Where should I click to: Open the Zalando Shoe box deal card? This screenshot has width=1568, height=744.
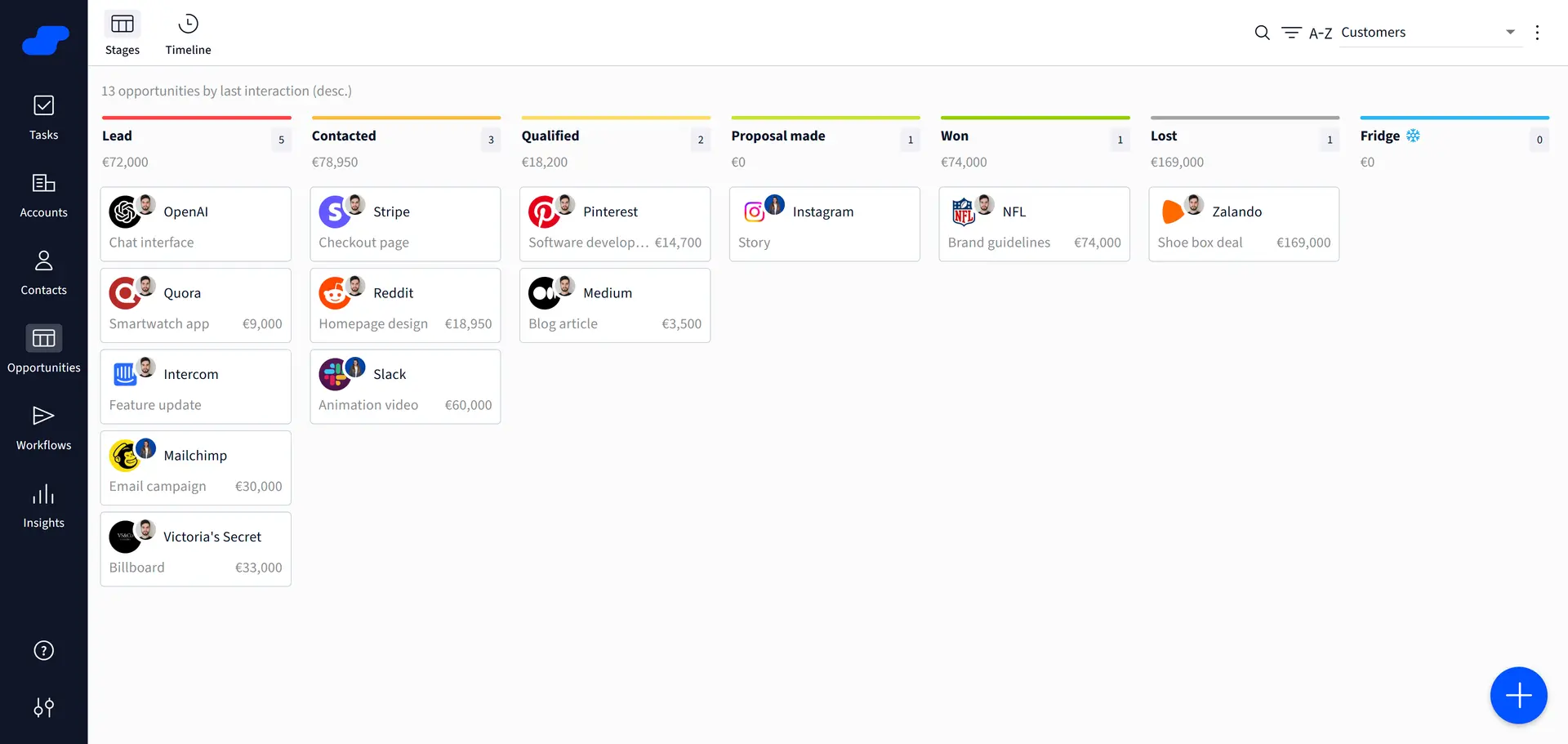pos(1243,225)
